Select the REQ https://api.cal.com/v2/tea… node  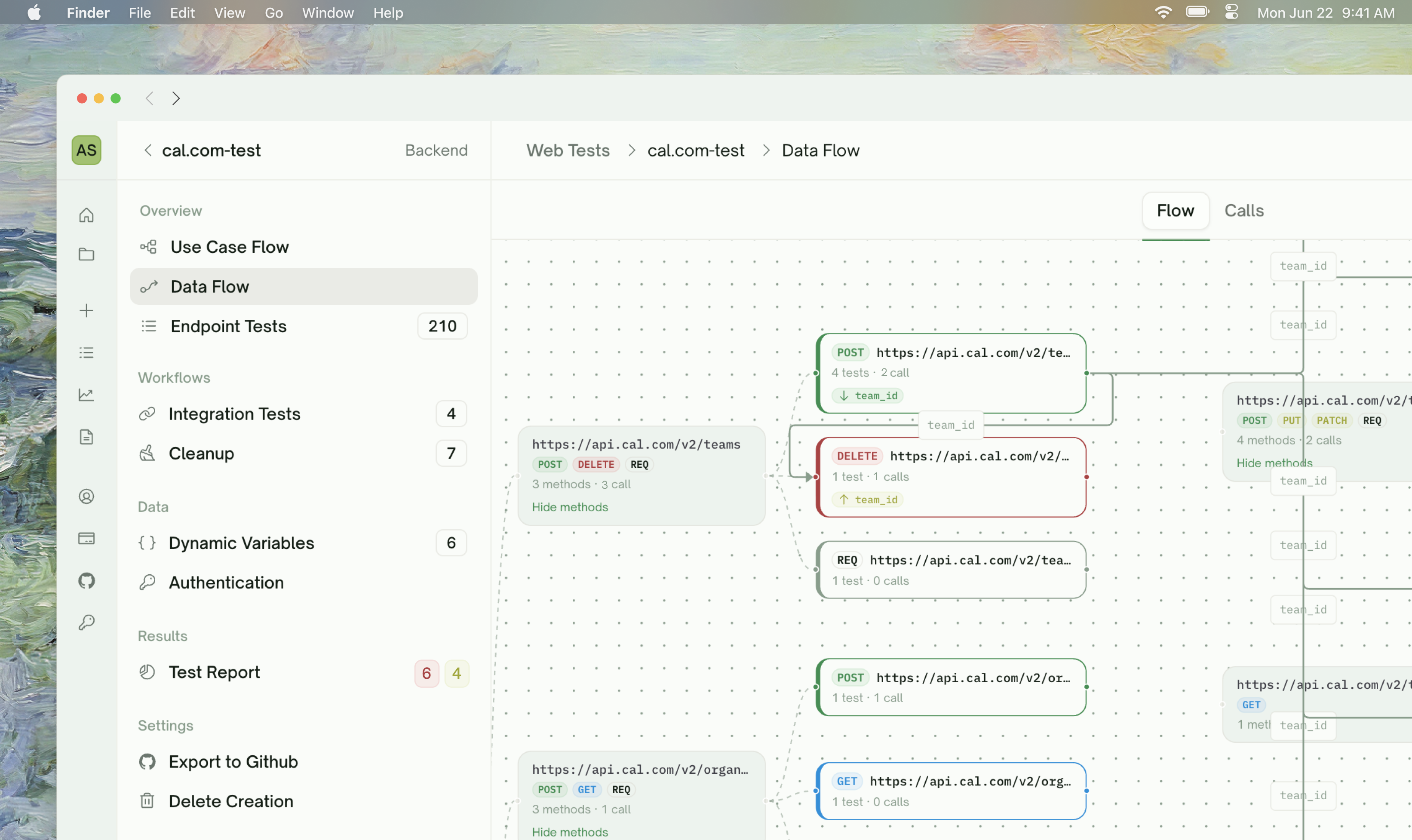[x=951, y=570]
